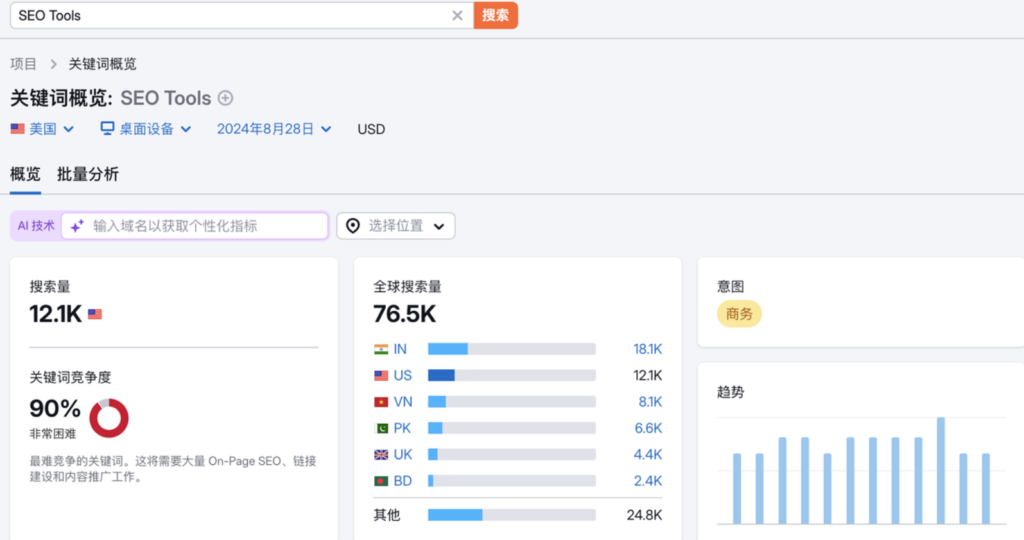Viewport: 1024px width, 540px height.
Task: Click the SEO Tools search text field
Action: point(230,15)
